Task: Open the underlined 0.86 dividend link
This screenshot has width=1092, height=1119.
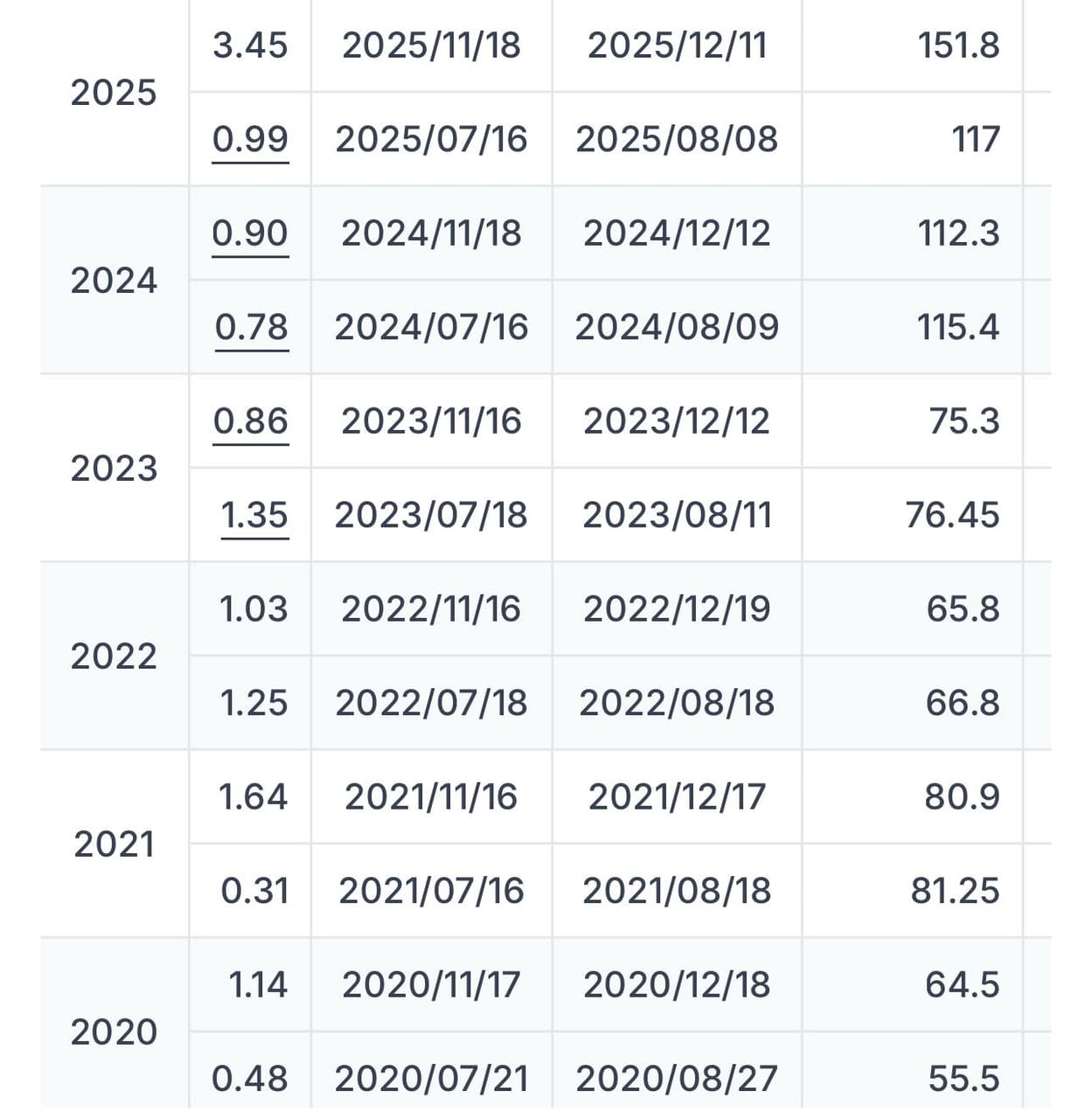Action: coord(251,421)
